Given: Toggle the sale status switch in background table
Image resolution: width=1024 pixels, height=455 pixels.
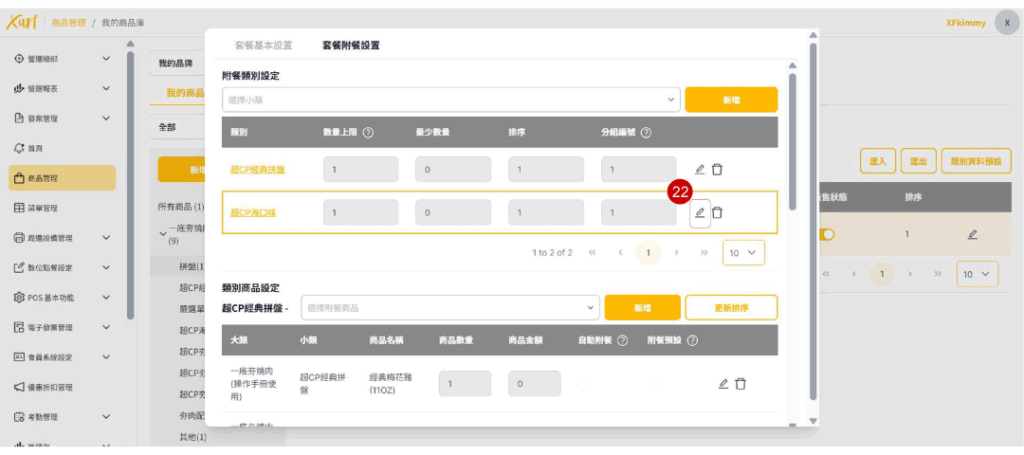Looking at the screenshot, I should click(826, 234).
